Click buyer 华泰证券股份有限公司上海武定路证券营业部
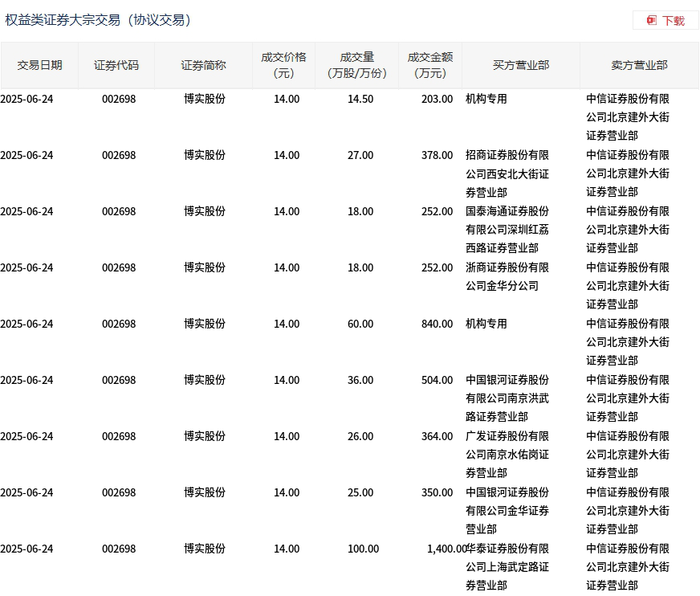Viewport: 700px width, 596px height. pos(507,567)
